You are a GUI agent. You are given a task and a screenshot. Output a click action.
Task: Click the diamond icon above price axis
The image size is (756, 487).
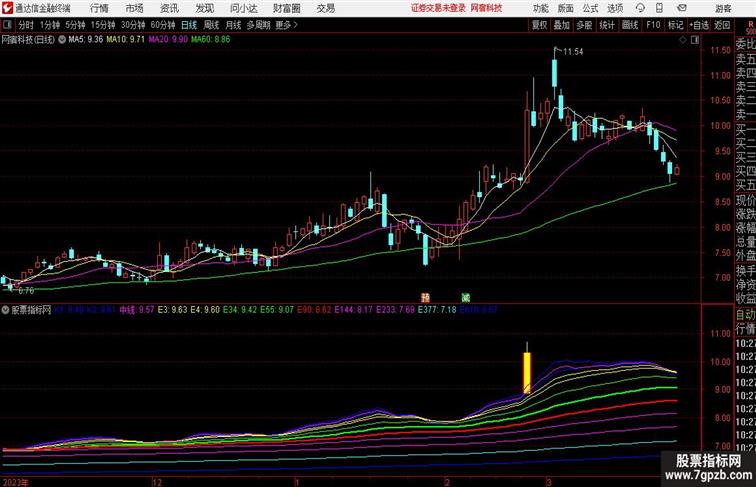(683, 40)
